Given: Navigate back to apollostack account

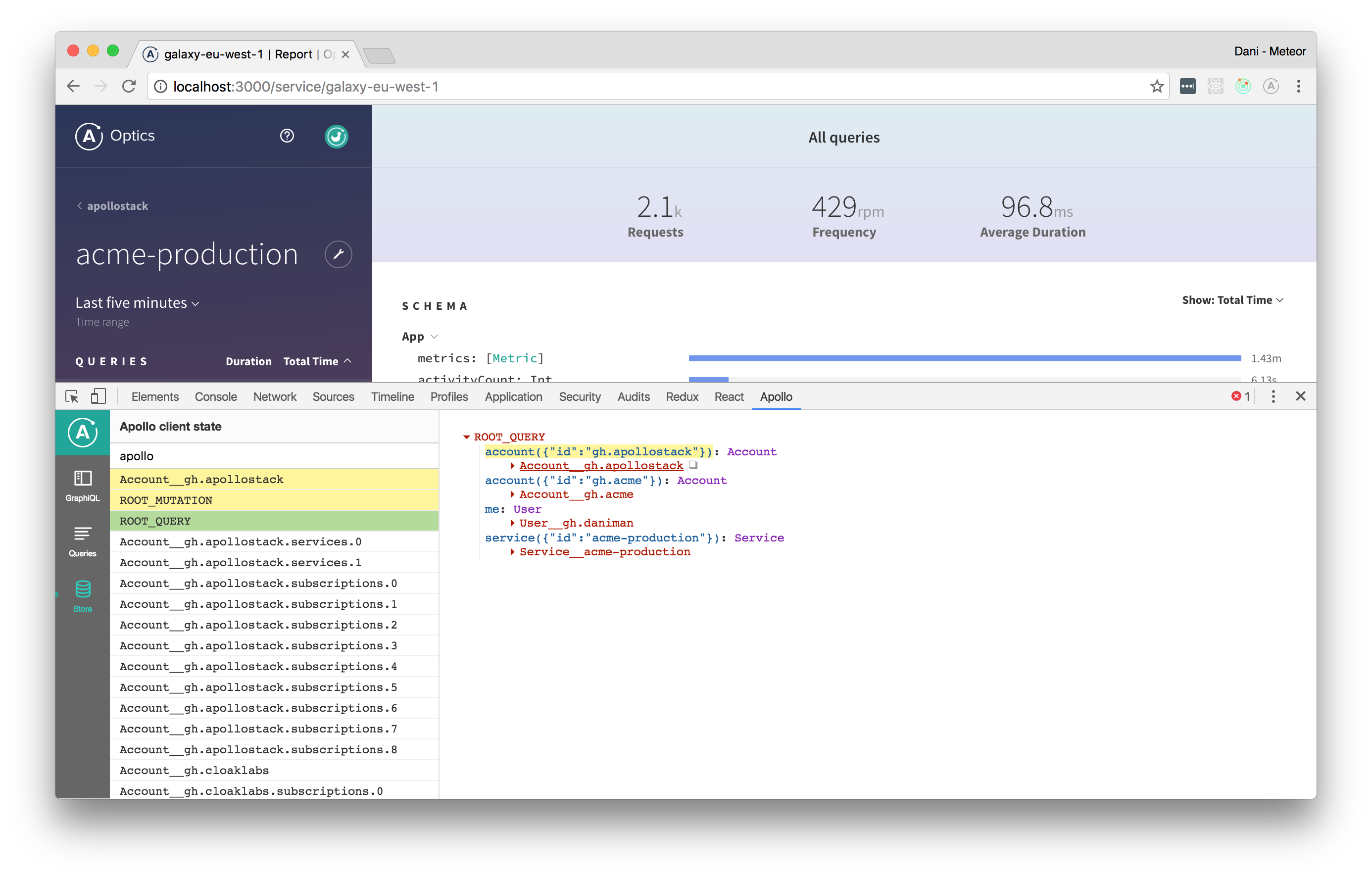Looking at the screenshot, I should tap(112, 205).
